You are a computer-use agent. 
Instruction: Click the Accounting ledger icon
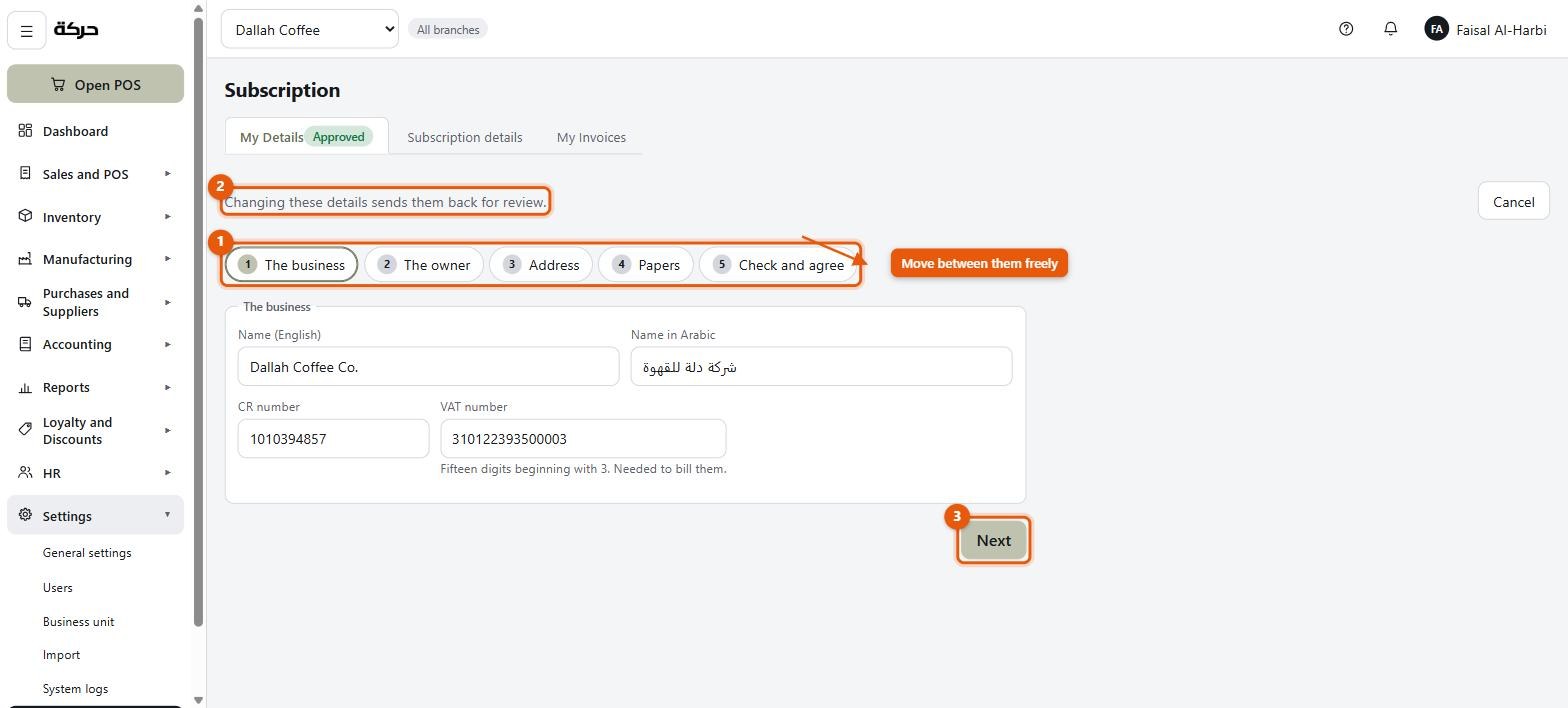[x=25, y=344]
